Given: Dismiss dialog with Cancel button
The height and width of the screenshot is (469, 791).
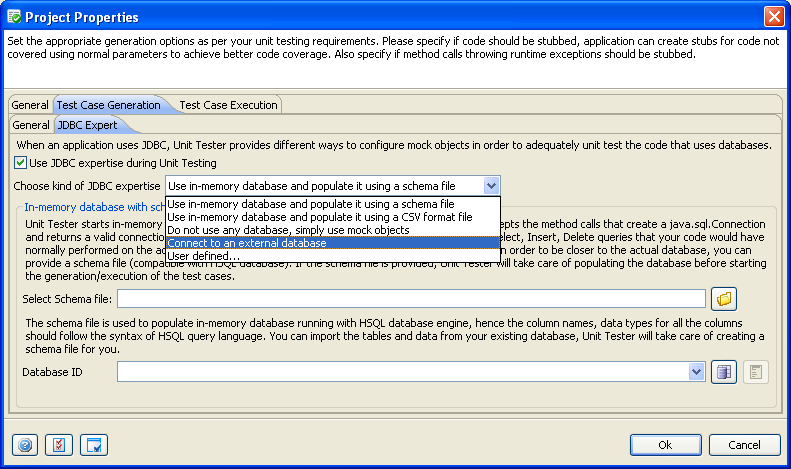Looking at the screenshot, I should (745, 445).
